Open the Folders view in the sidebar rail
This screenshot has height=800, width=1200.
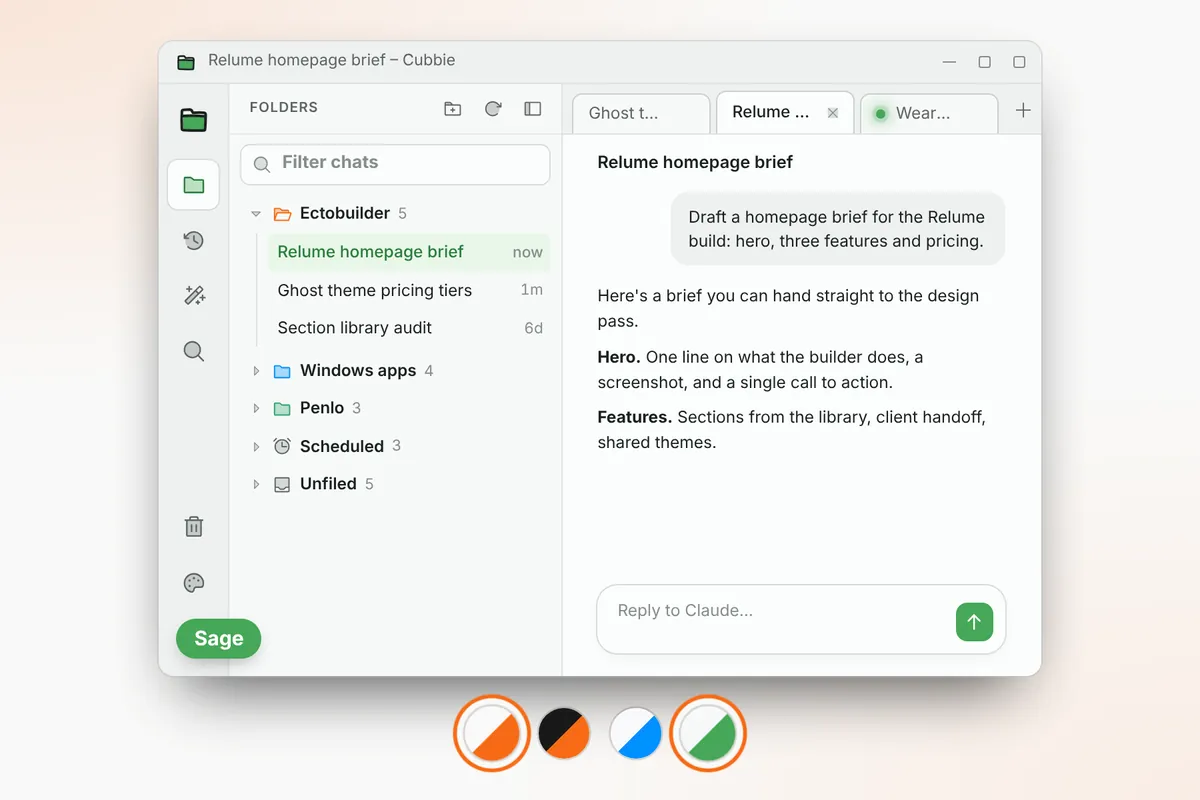(193, 185)
